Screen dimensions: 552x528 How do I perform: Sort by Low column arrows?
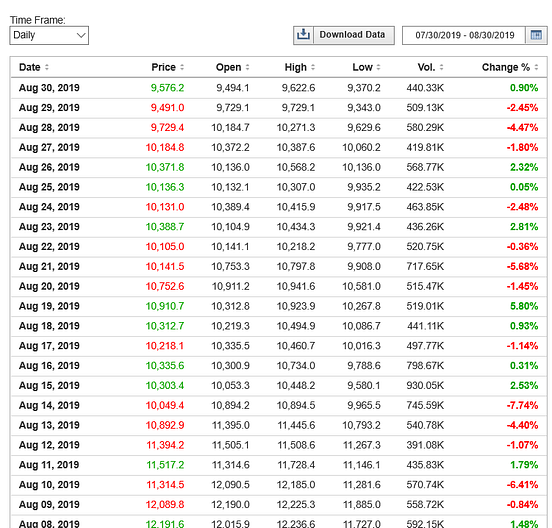coord(378,67)
